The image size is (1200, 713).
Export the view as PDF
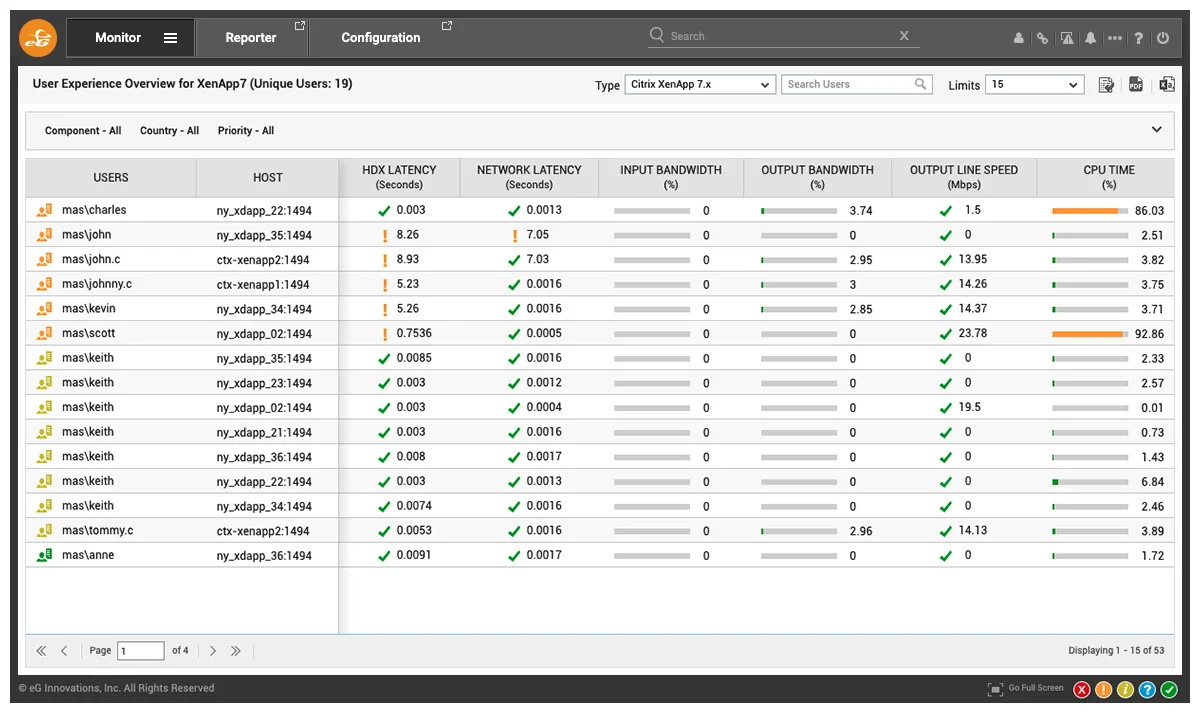1136,85
